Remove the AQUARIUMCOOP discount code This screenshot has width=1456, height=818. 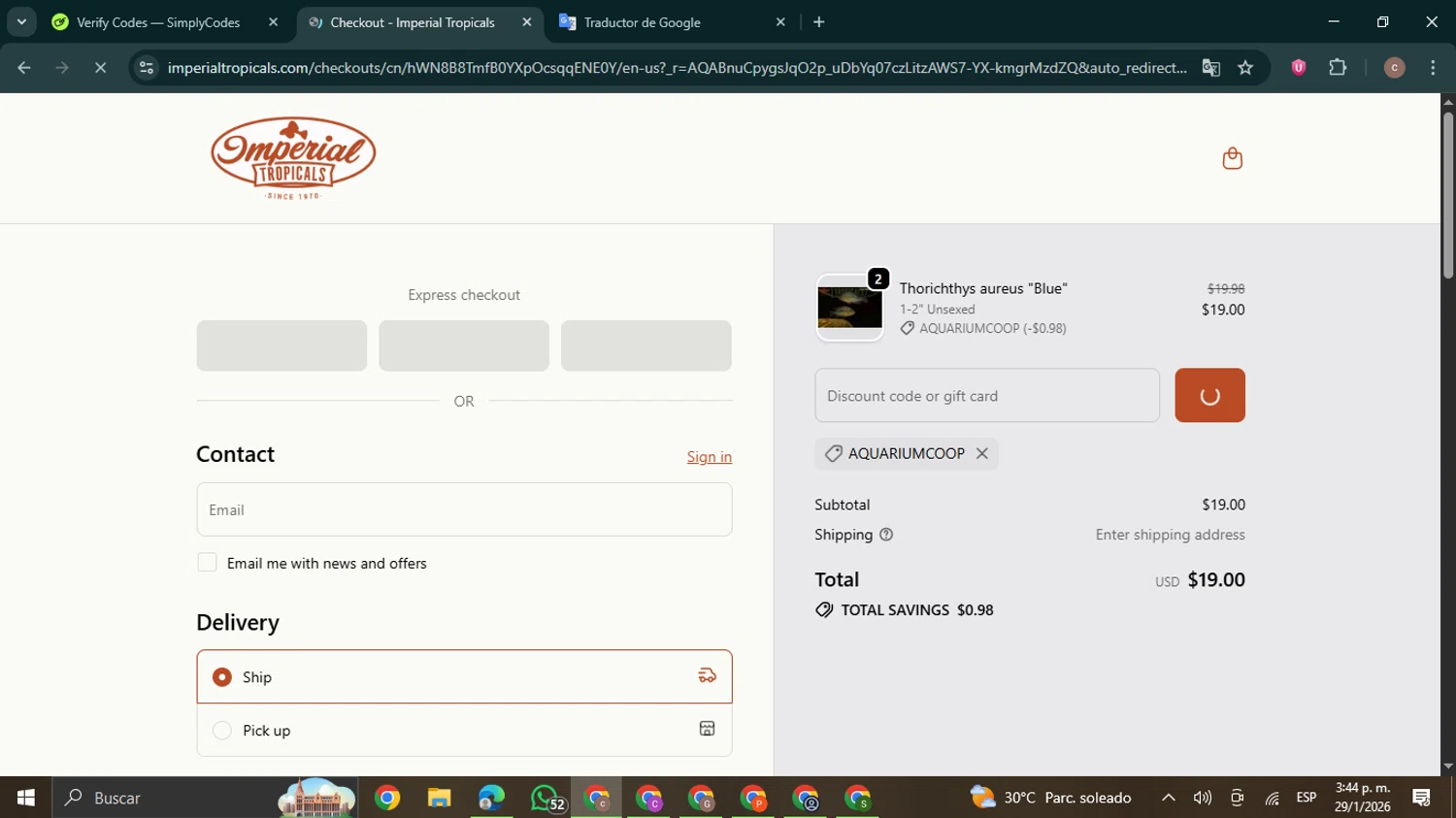[x=982, y=453]
